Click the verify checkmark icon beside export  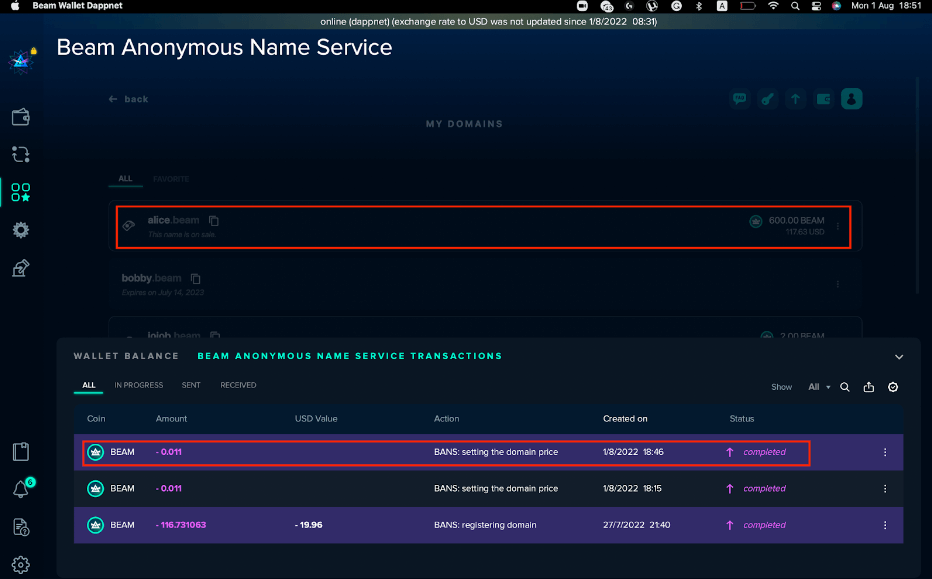[893, 387]
